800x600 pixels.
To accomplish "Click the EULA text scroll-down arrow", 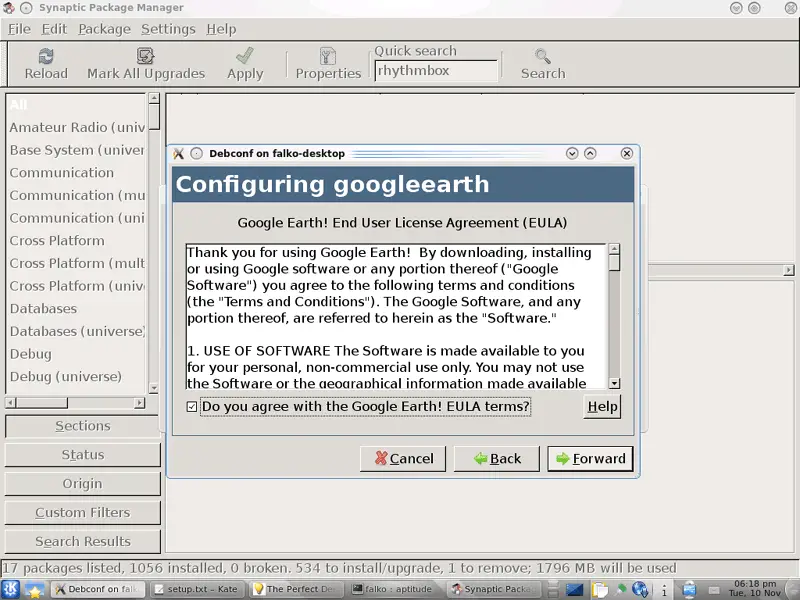I will (614, 384).
